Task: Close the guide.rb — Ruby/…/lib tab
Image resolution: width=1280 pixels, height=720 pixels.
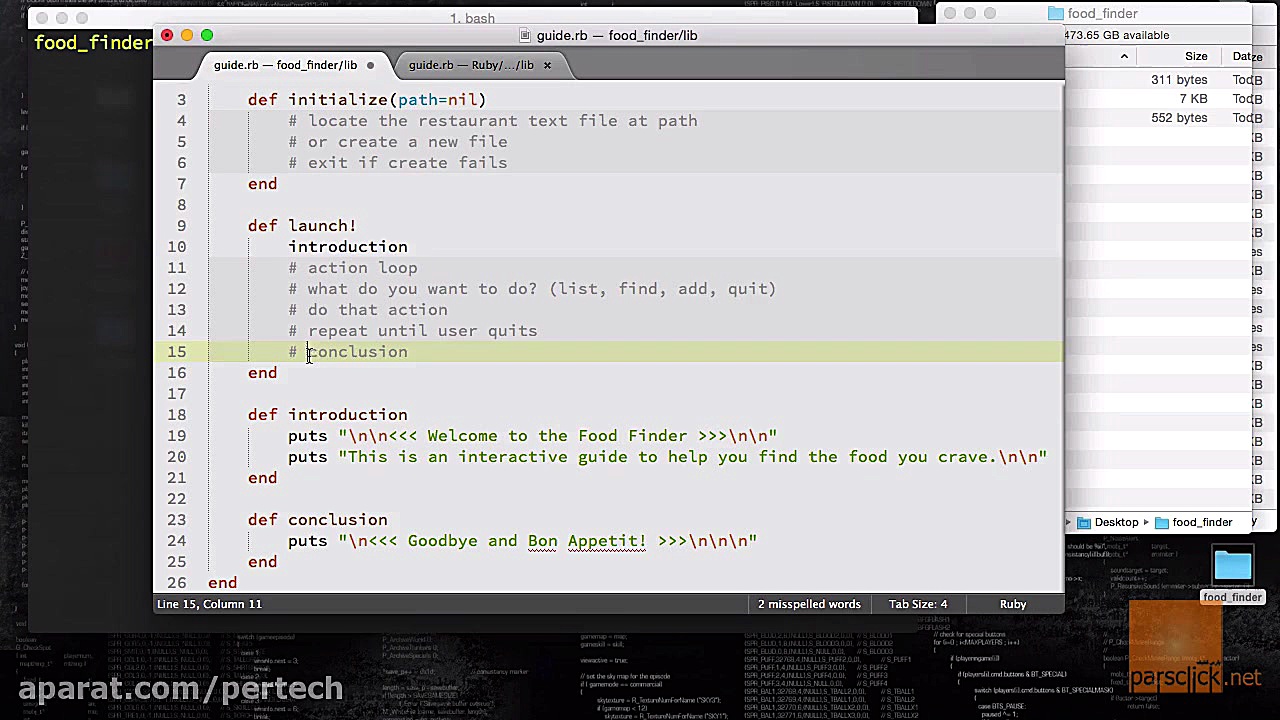Action: point(547,65)
